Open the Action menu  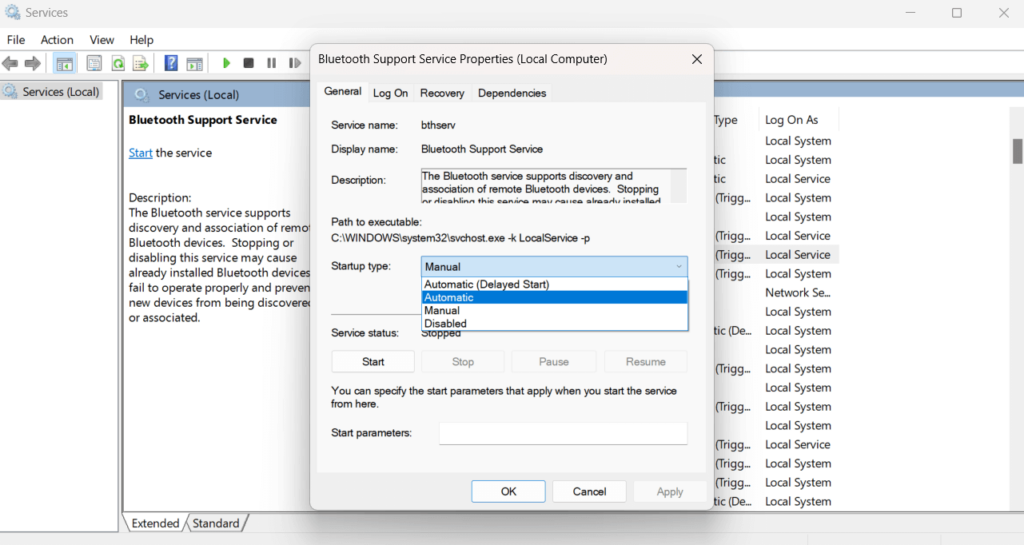click(x=57, y=40)
